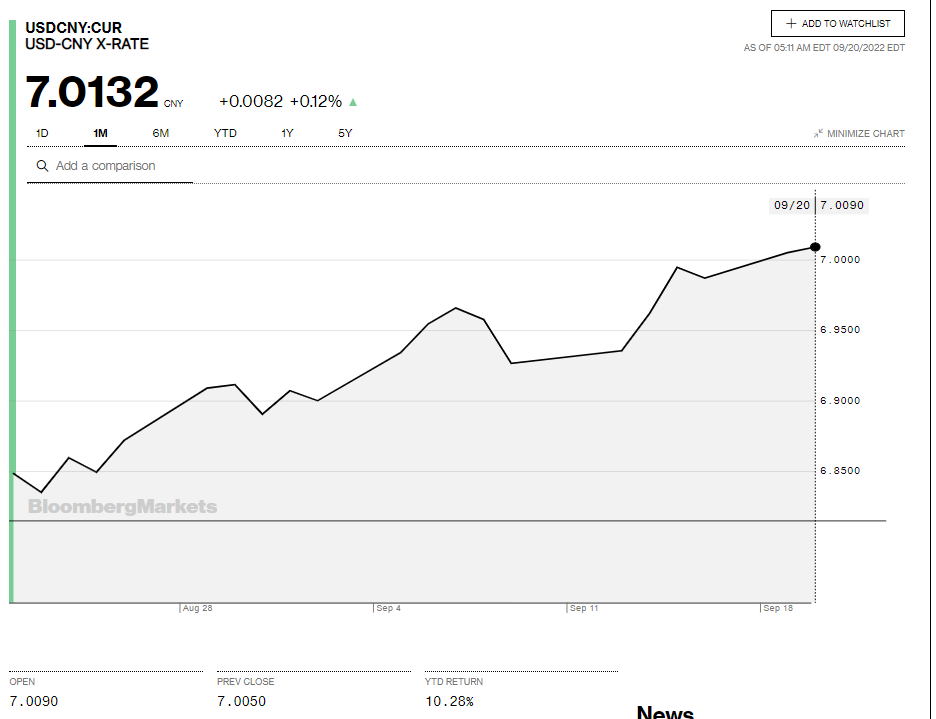Click the BloombergMarkets watermark on chart
Screen dimensions: 936x719
pos(122,507)
